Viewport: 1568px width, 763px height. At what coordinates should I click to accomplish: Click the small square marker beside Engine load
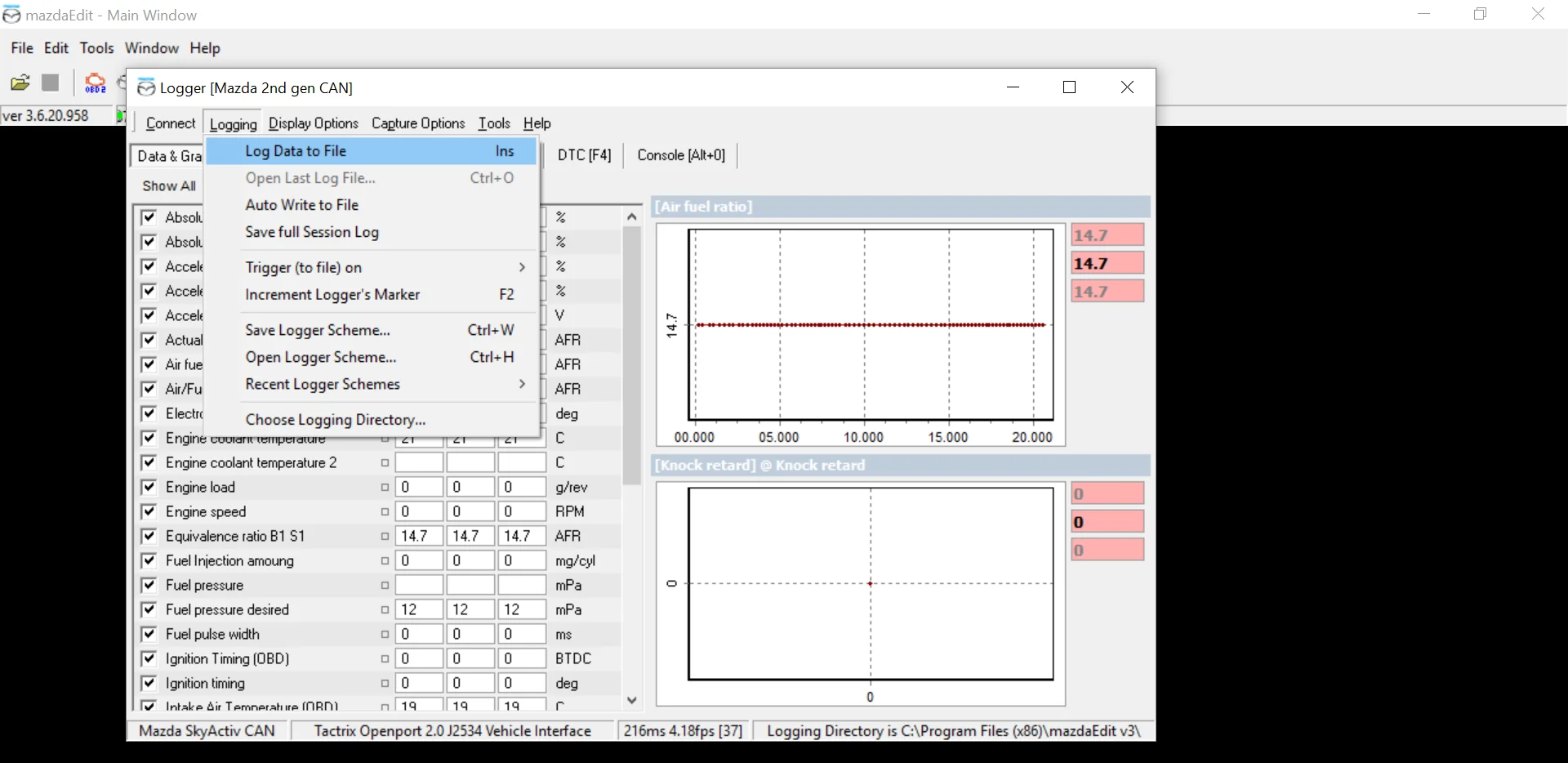click(x=385, y=488)
